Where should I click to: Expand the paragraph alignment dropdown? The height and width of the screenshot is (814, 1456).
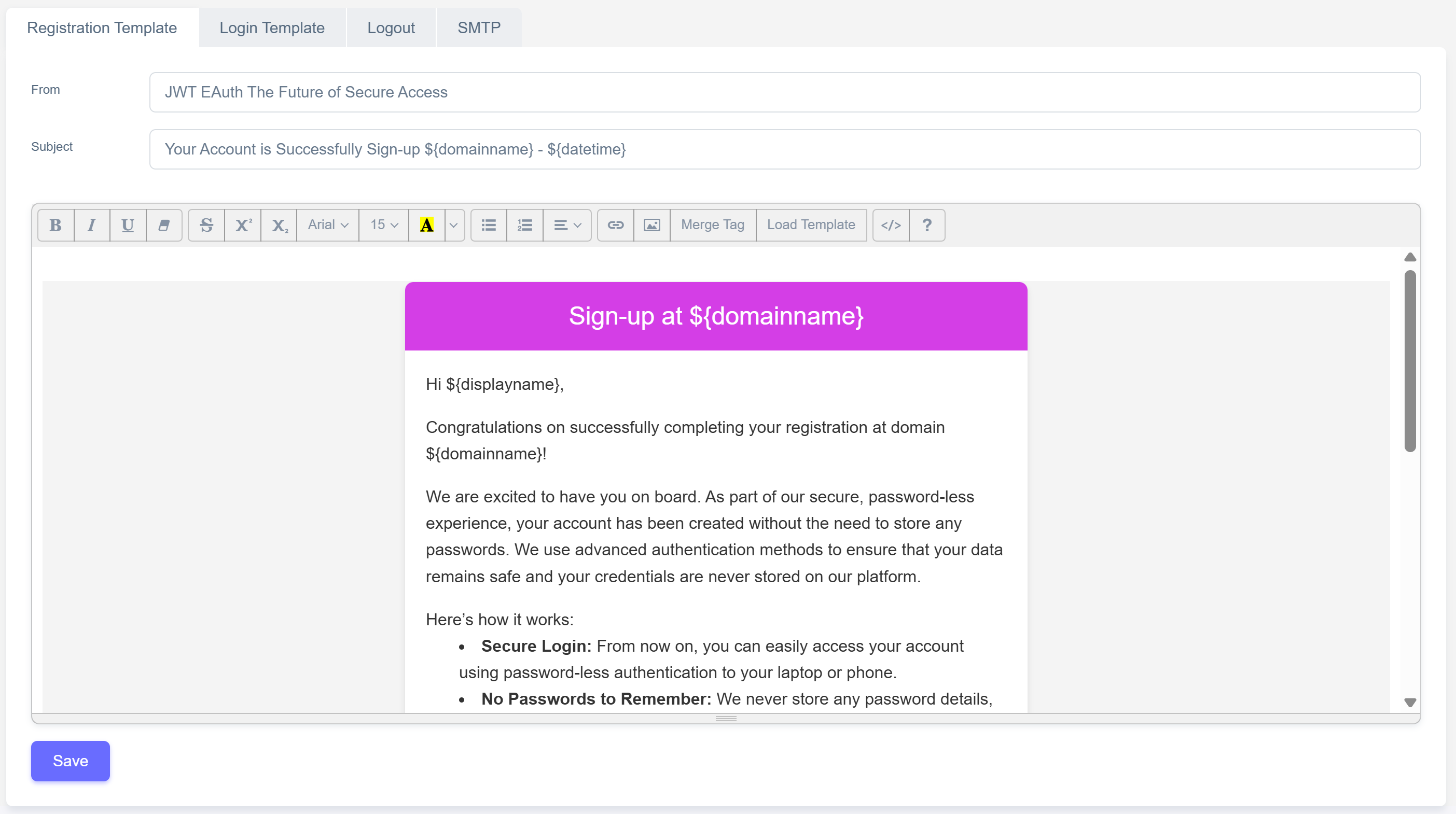(x=567, y=225)
